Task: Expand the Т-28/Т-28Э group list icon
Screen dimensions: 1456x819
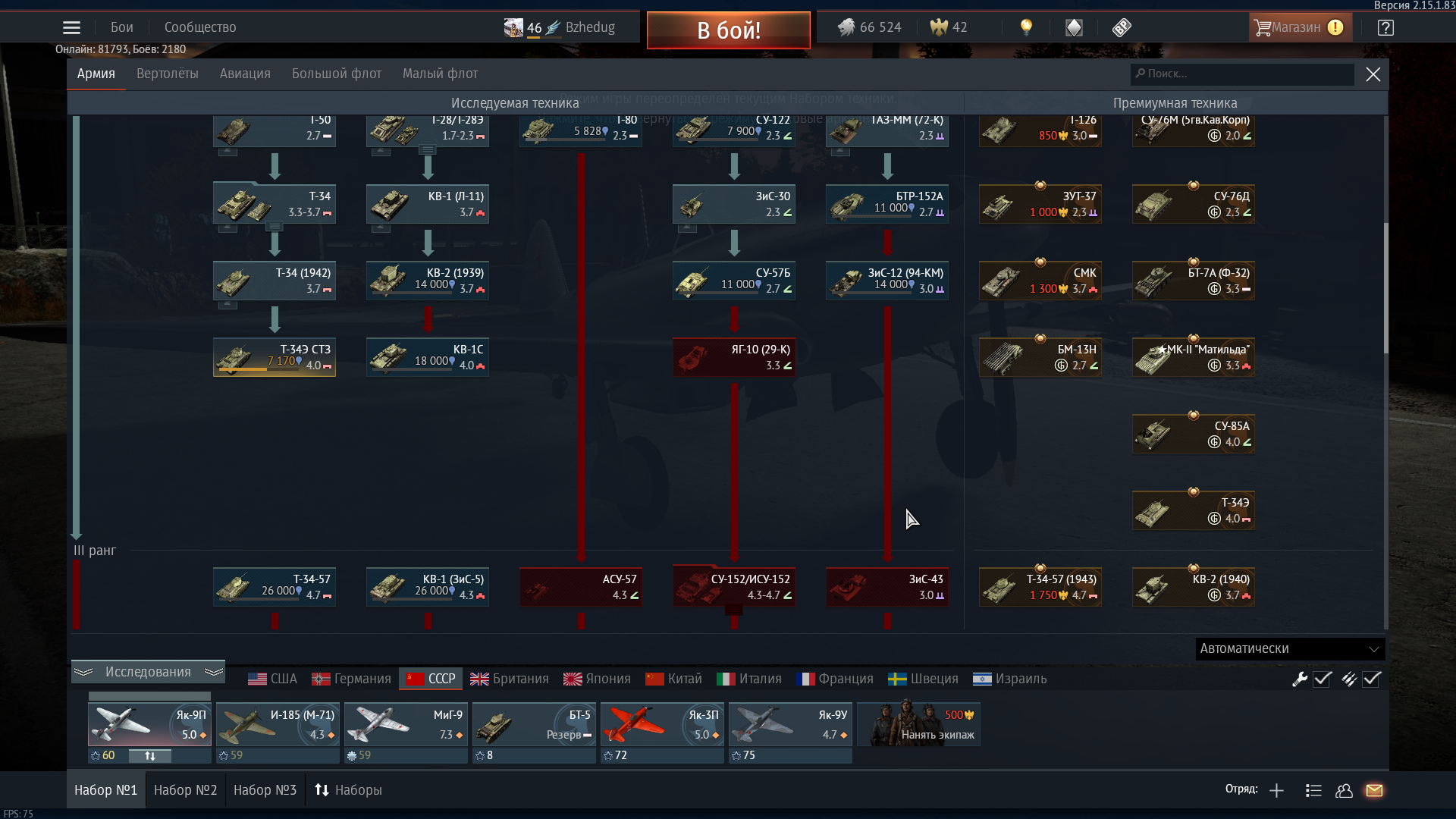Action: (x=428, y=149)
